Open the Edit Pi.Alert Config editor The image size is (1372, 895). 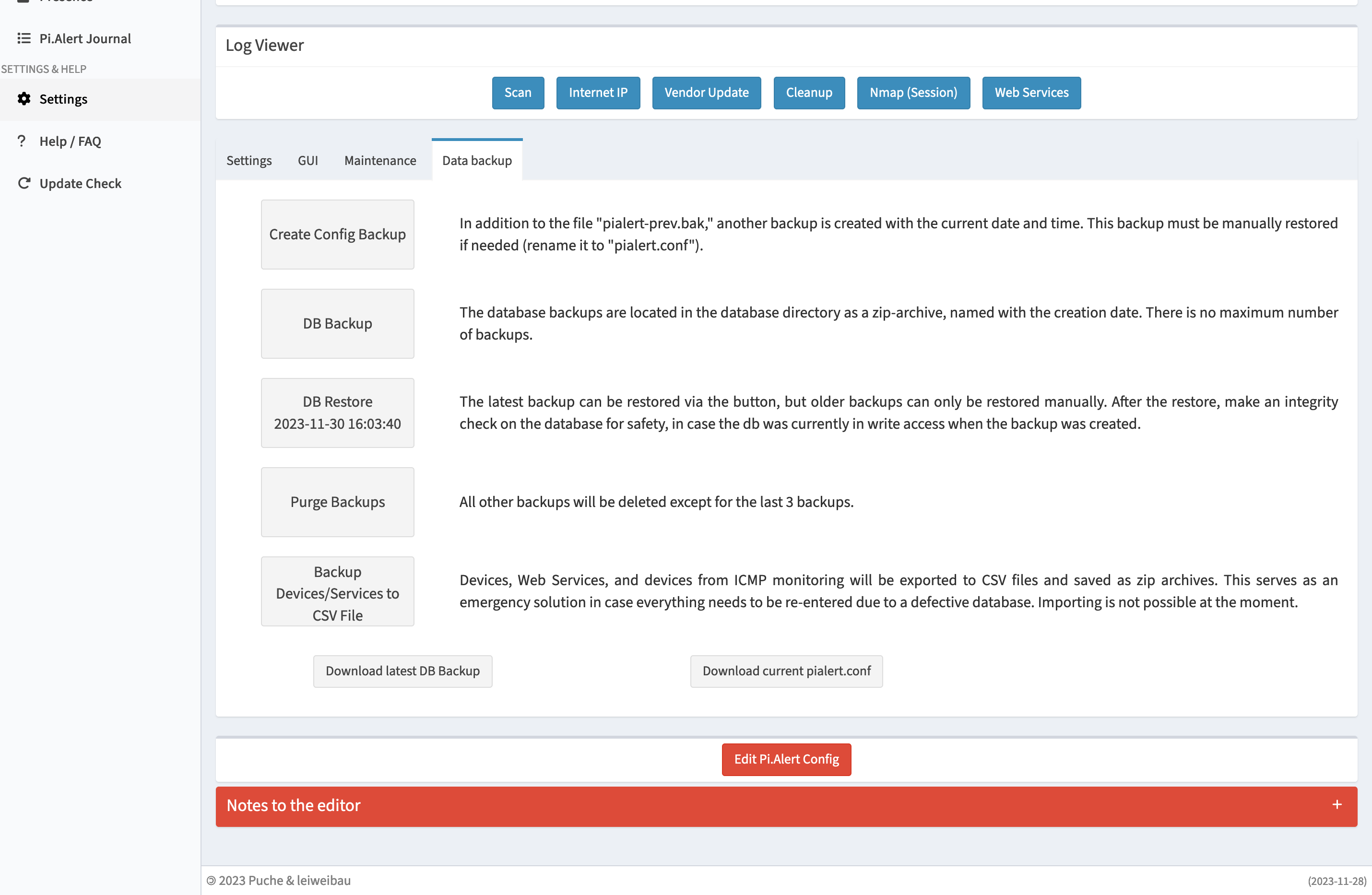click(x=786, y=759)
